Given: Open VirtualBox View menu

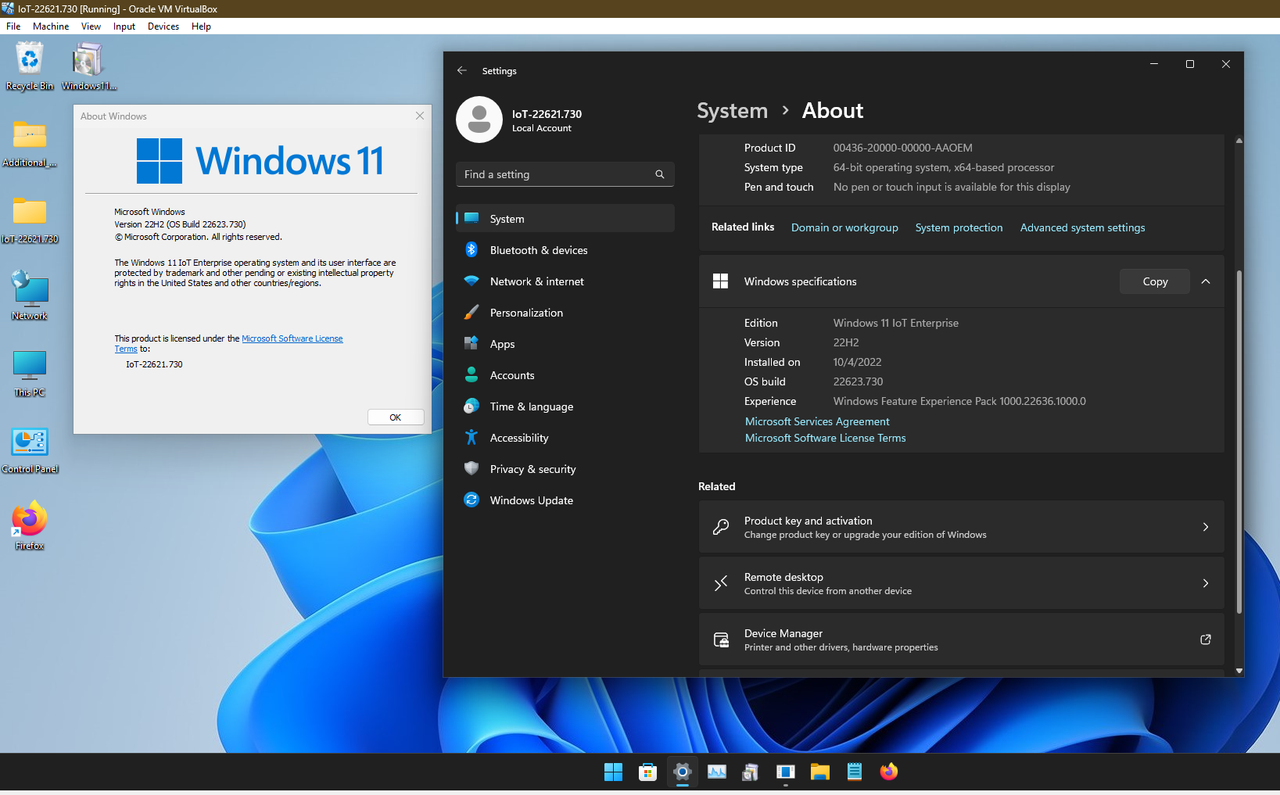Looking at the screenshot, I should coord(91,26).
